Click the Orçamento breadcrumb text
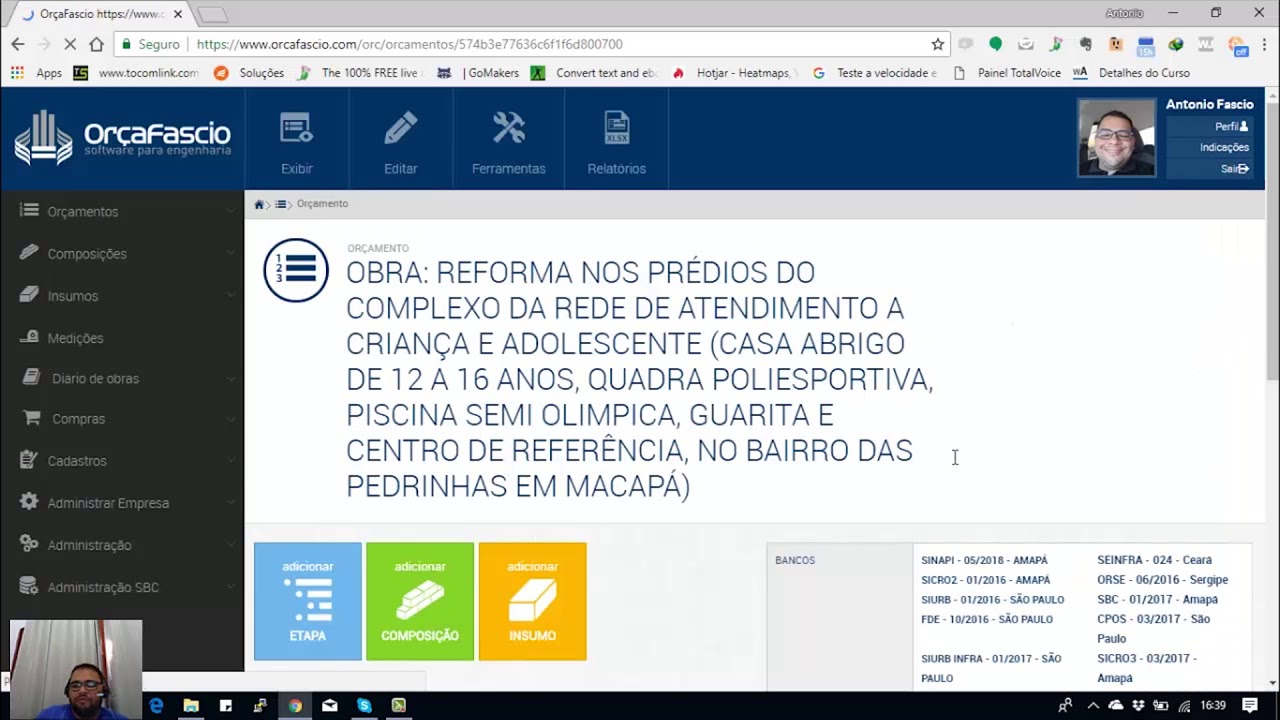This screenshot has height=720, width=1280. tap(322, 203)
